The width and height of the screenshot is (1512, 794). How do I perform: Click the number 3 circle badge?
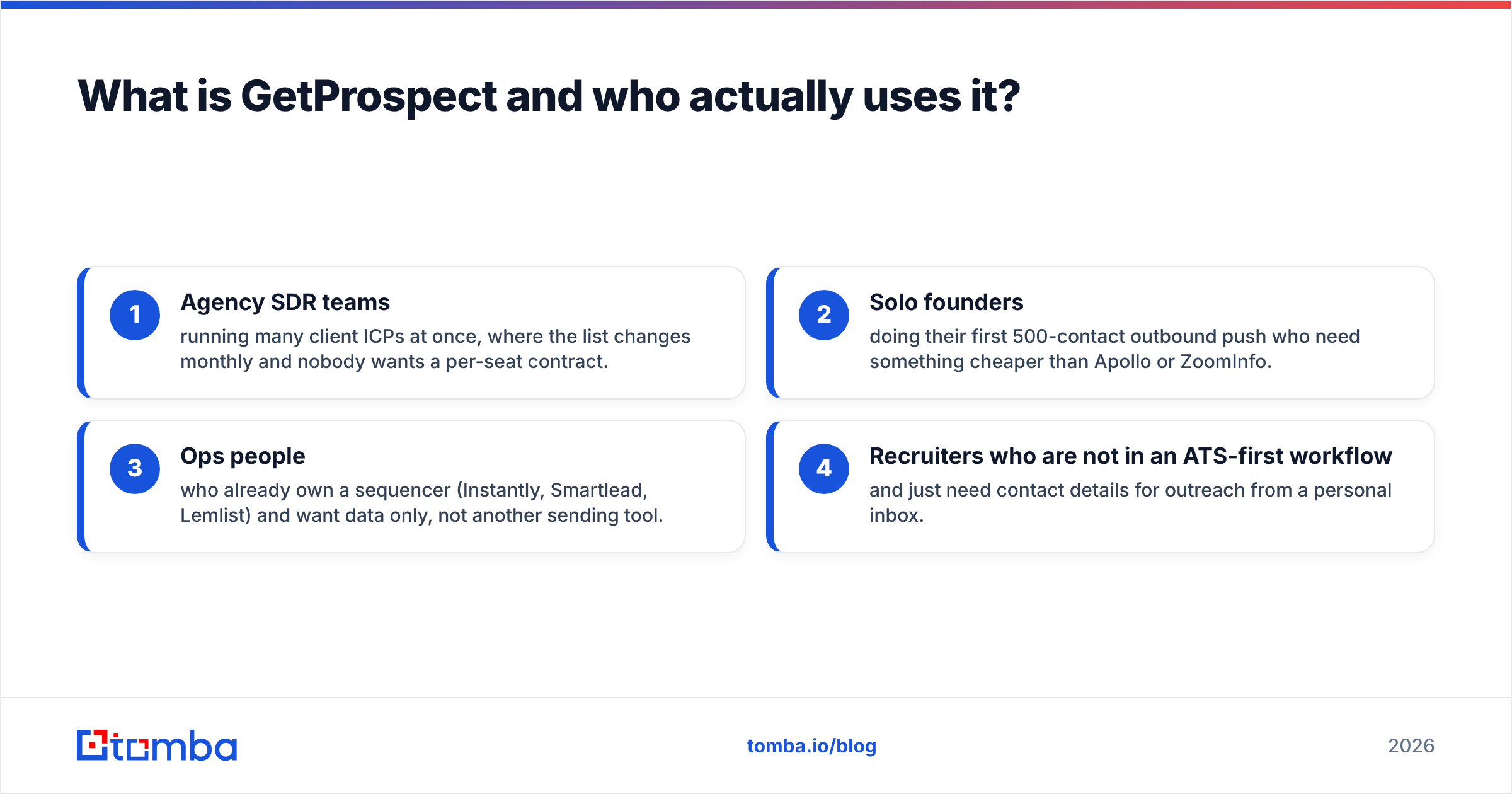click(135, 469)
